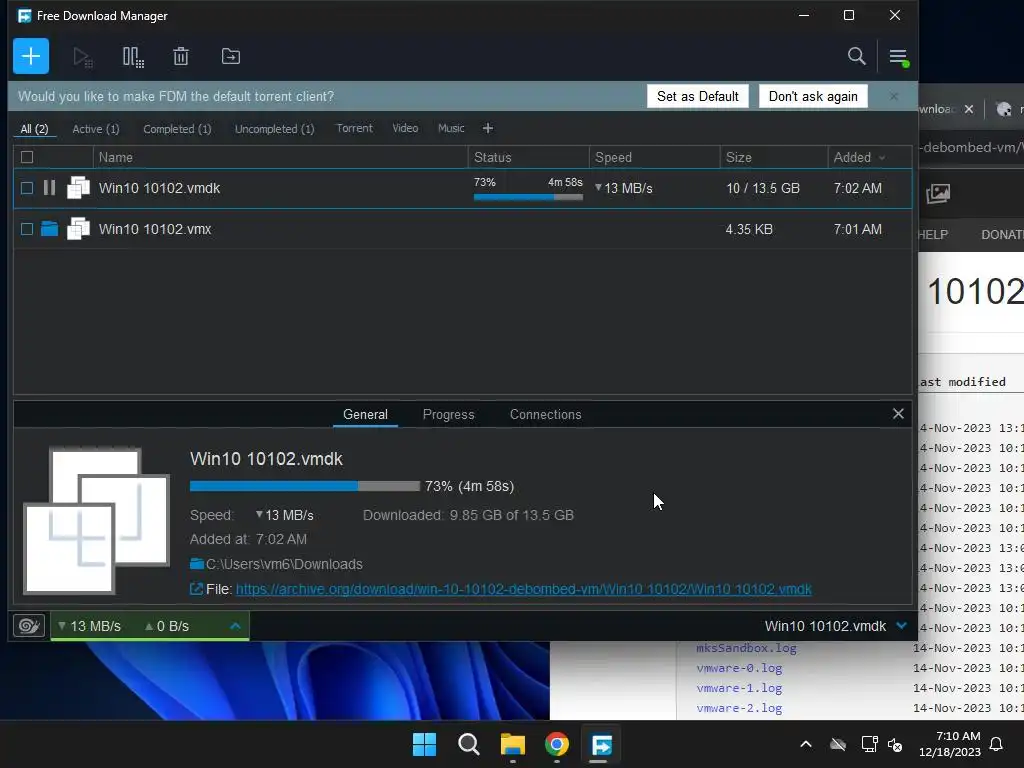Select the Win10 10102.vmx file name
Image resolution: width=1024 pixels, height=768 pixels.
(155, 229)
